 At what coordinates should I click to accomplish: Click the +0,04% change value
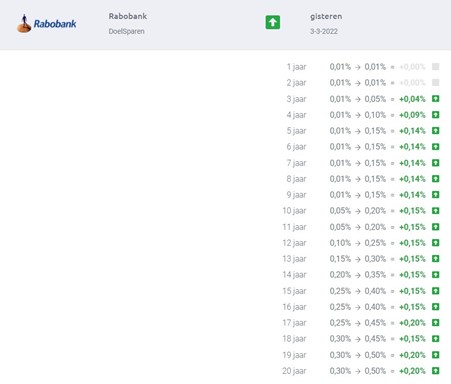[x=412, y=99]
